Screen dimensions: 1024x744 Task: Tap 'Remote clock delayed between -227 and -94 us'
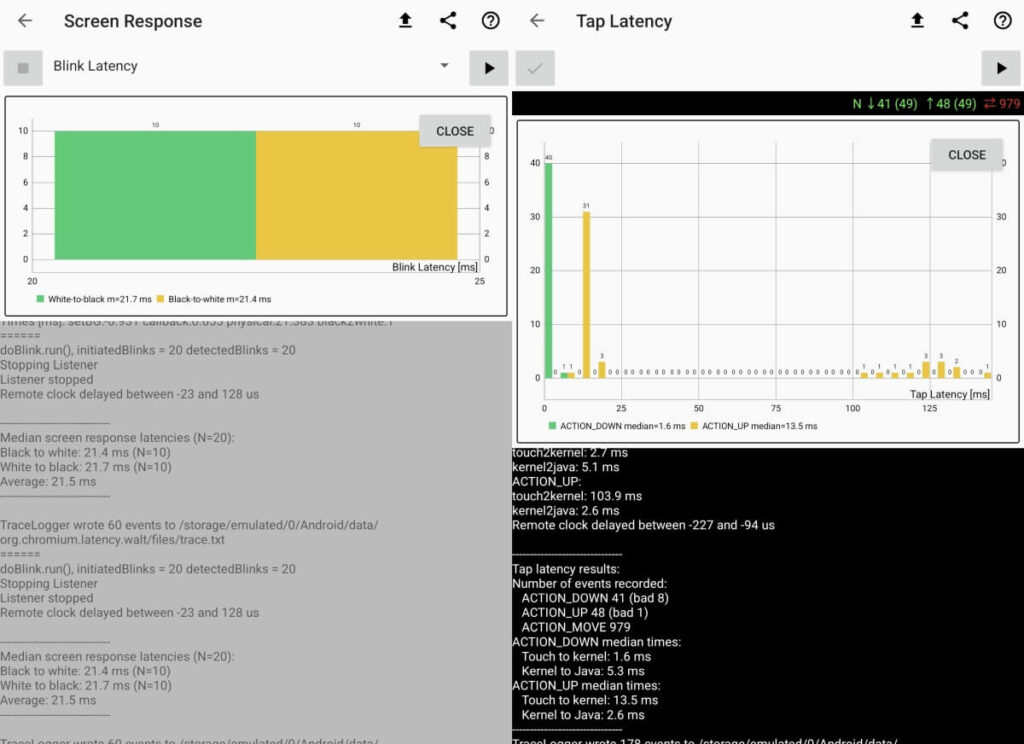tap(643, 525)
